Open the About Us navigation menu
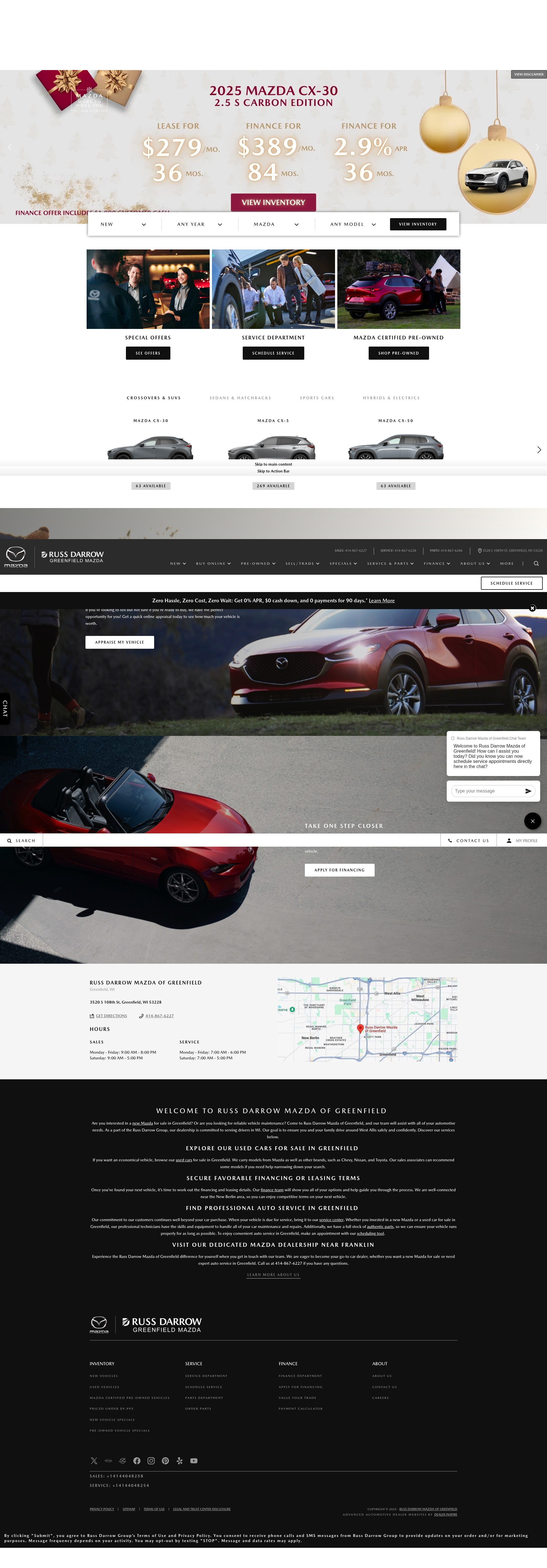 tap(475, 564)
